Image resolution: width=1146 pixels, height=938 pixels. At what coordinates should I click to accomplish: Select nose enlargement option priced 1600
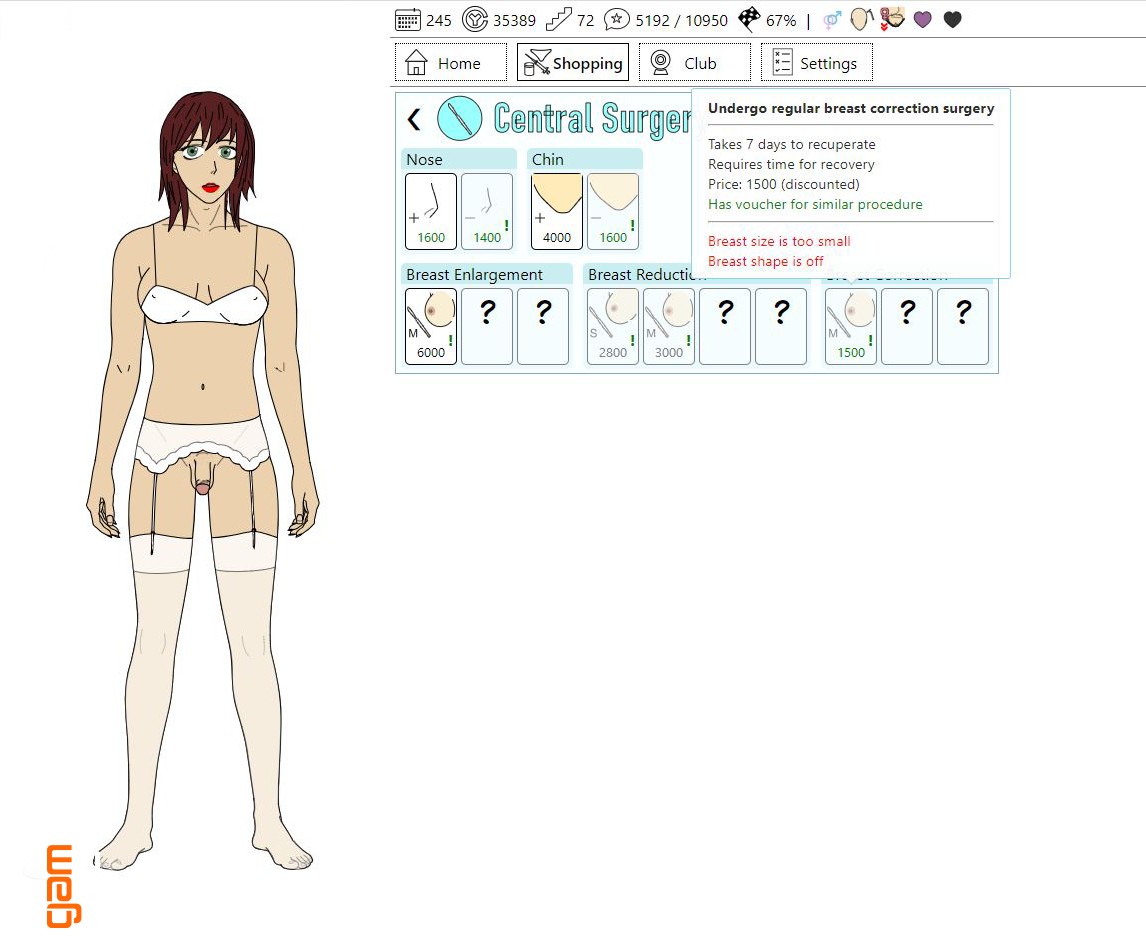click(x=431, y=211)
